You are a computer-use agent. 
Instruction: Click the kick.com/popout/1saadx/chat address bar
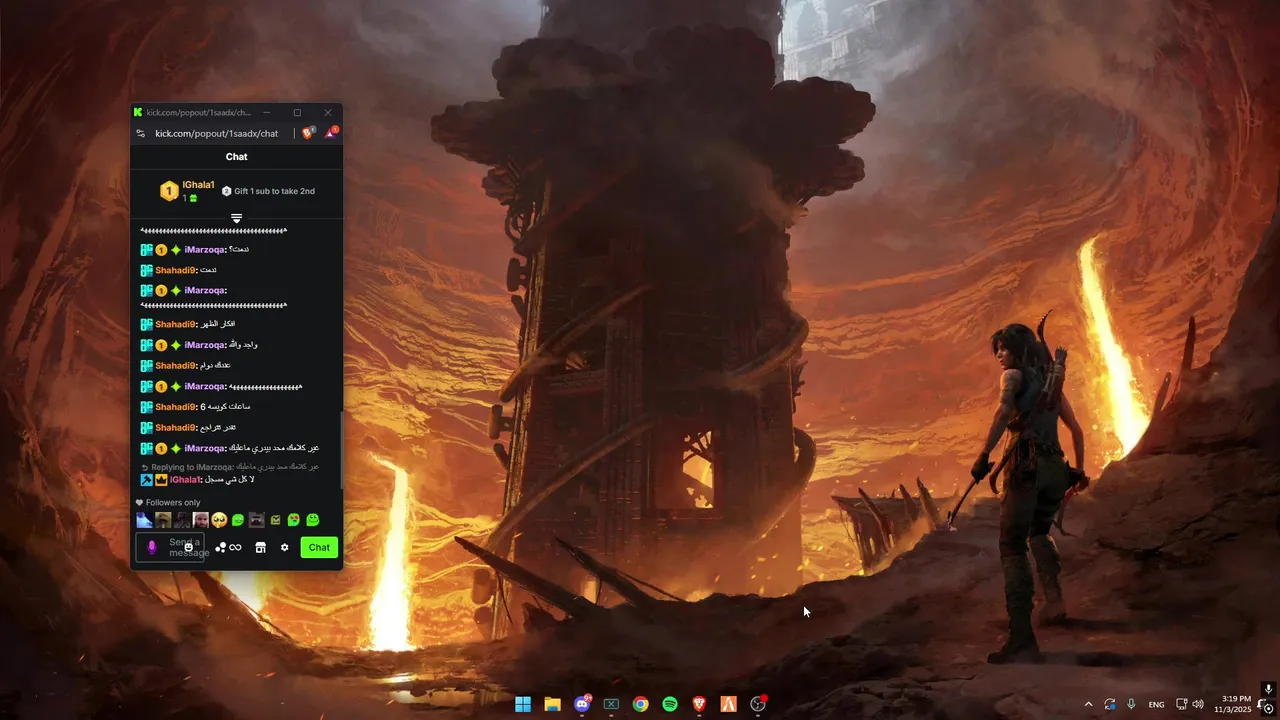tap(216, 134)
